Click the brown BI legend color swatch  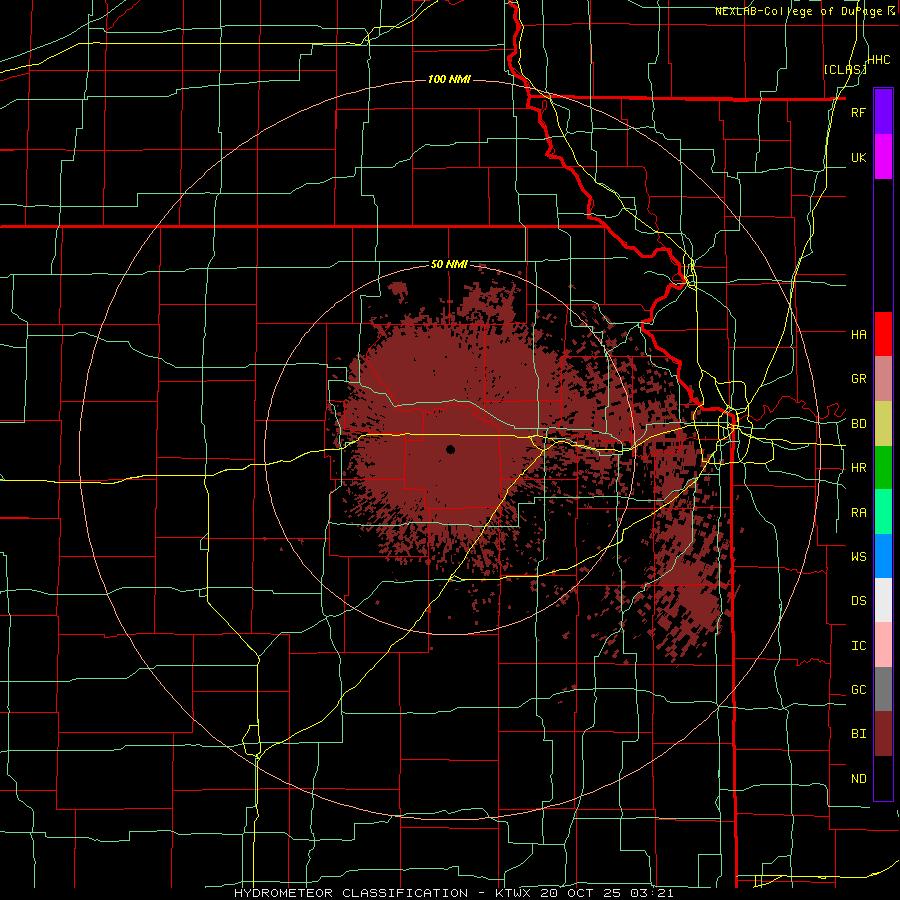pyautogui.click(x=883, y=734)
